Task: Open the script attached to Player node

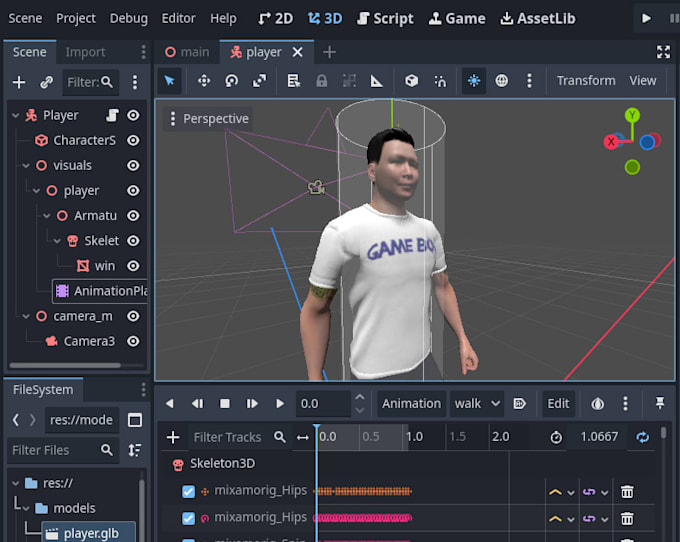Action: 112,115
